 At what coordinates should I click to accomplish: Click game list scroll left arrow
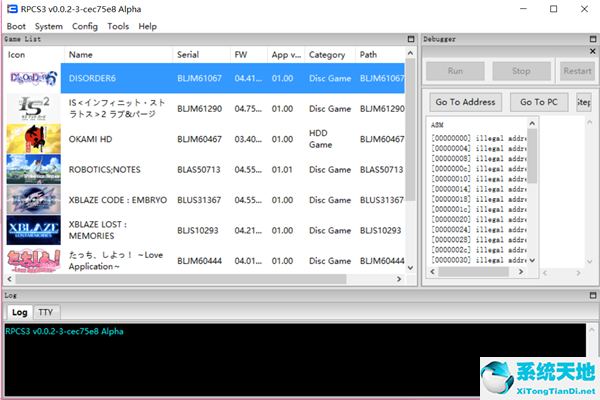pos(9,279)
